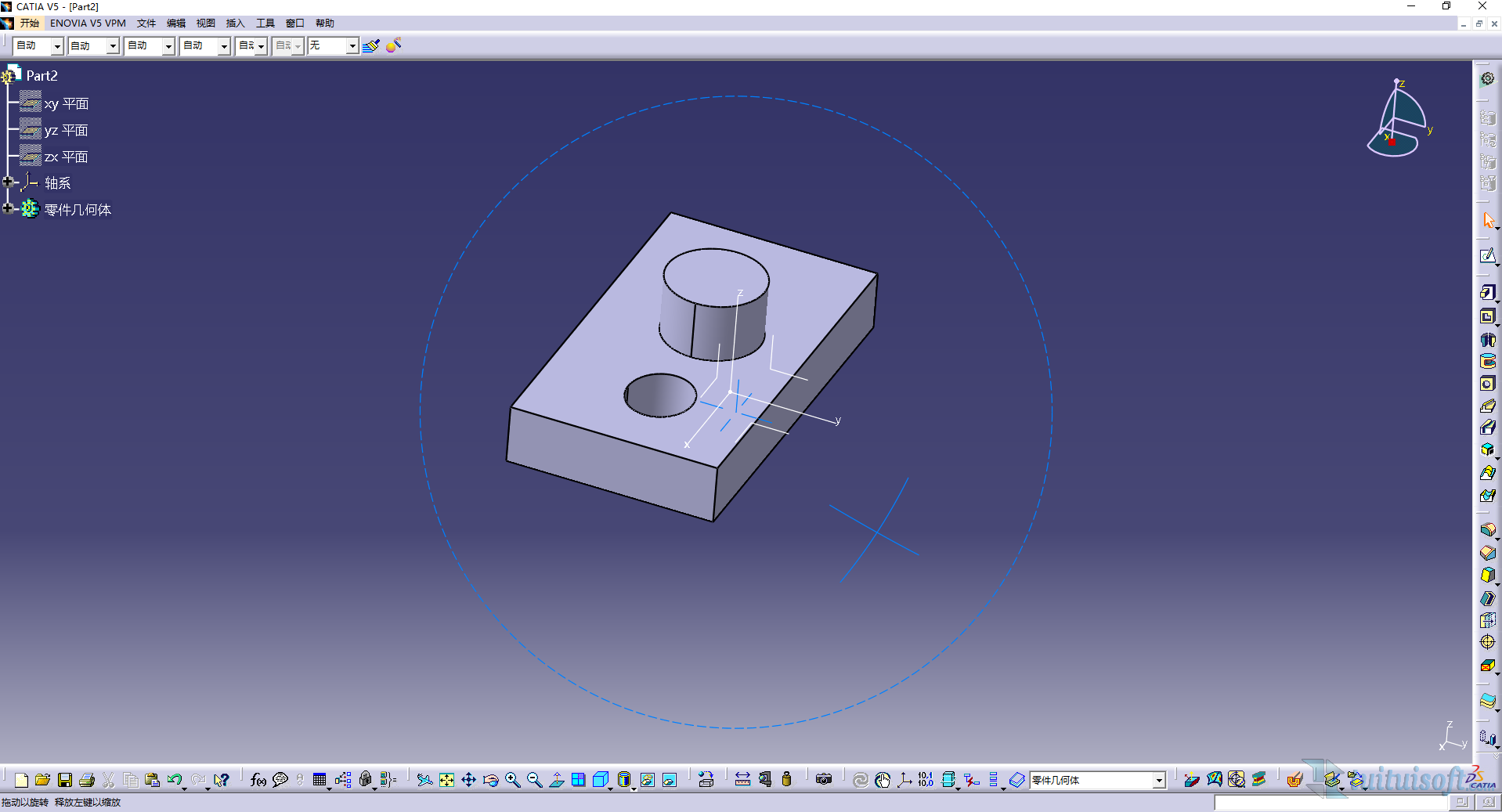
Task: Select the Rotate view tool
Action: [x=490, y=780]
